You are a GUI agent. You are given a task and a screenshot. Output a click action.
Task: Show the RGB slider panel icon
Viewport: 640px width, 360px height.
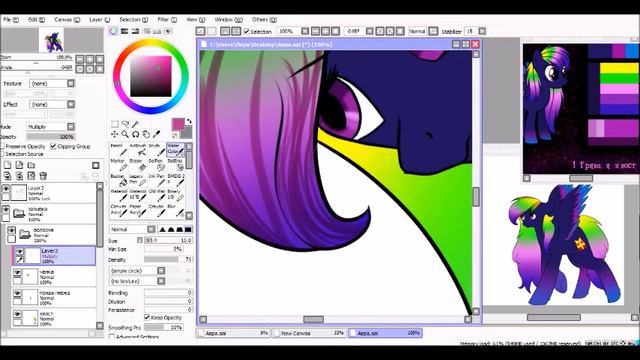click(x=124, y=31)
